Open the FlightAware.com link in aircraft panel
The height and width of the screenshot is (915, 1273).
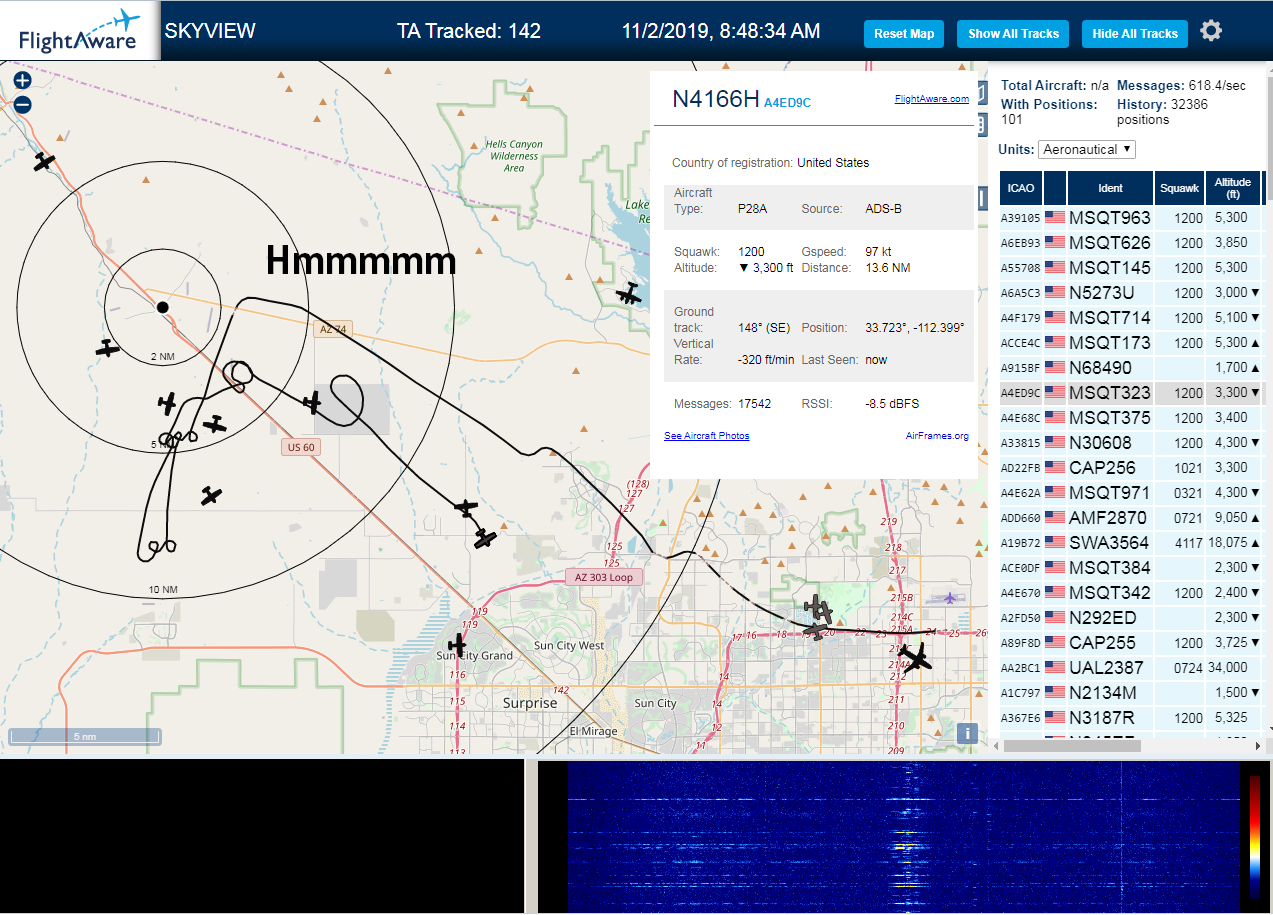pos(932,99)
